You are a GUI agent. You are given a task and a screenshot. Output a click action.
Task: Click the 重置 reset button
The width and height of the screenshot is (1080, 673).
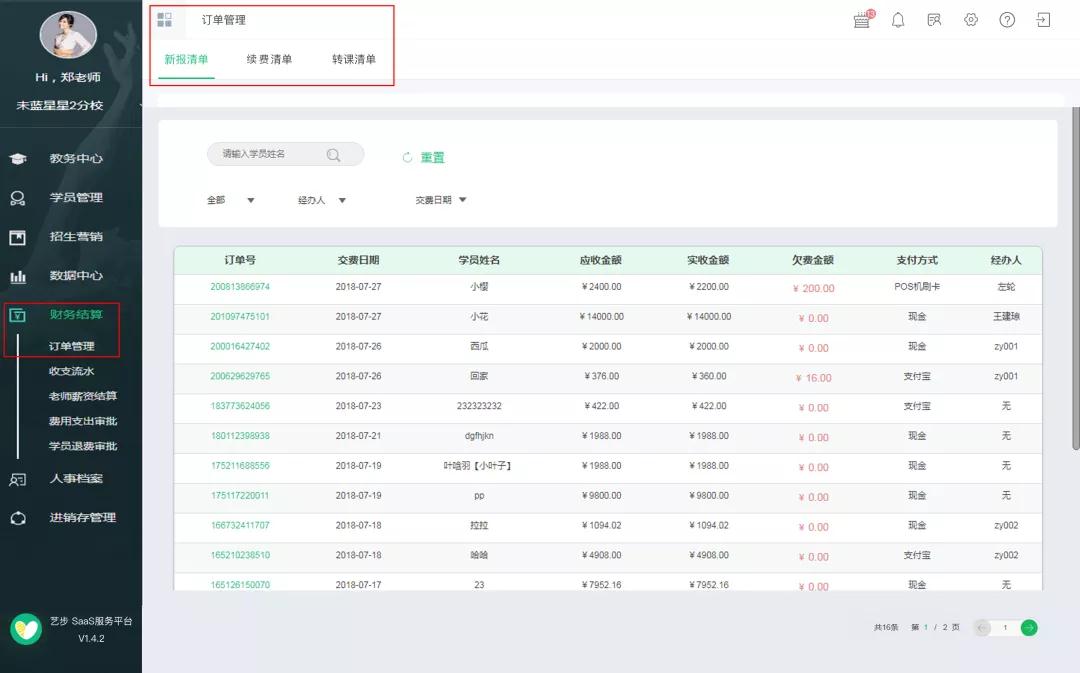[x=430, y=157]
